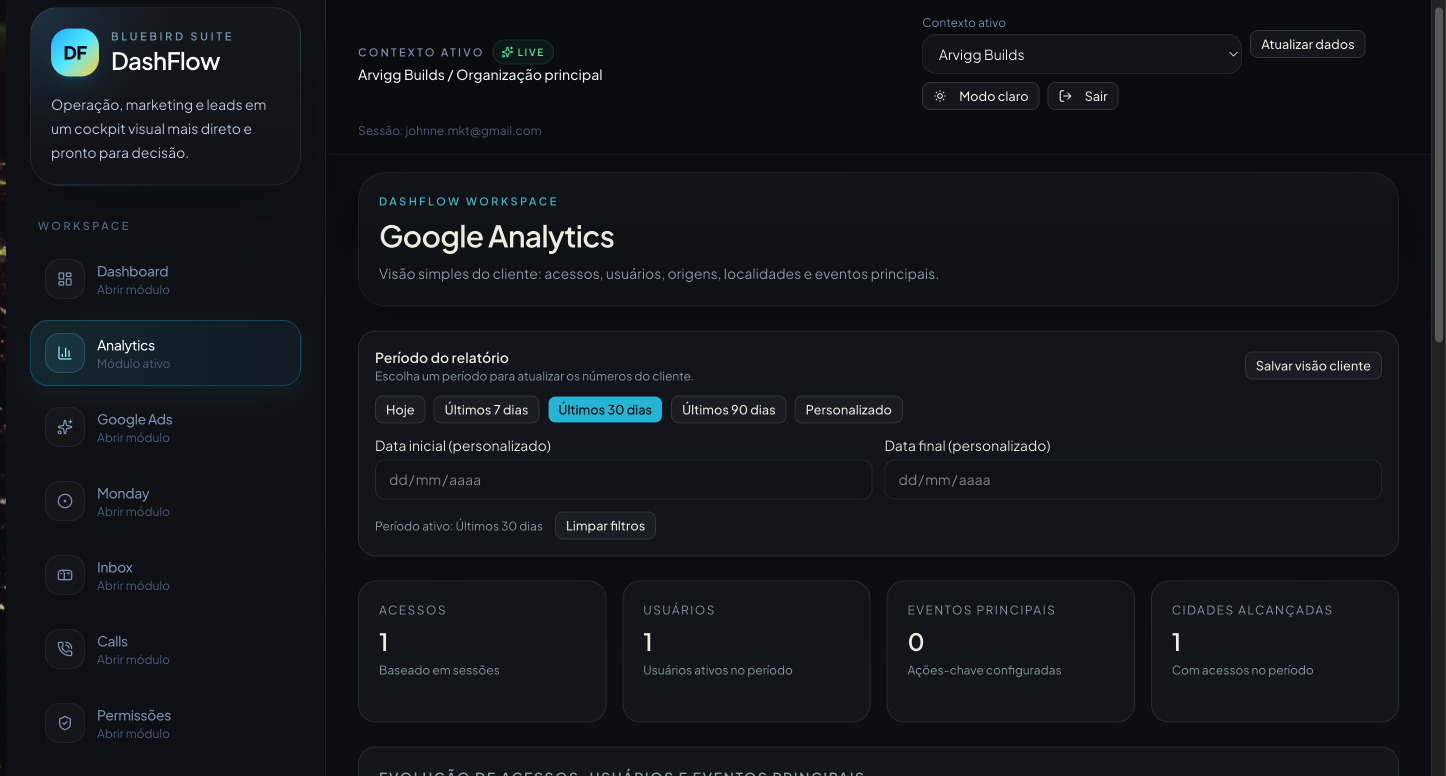Select the Últimos 7 dias period

pyautogui.click(x=486, y=410)
